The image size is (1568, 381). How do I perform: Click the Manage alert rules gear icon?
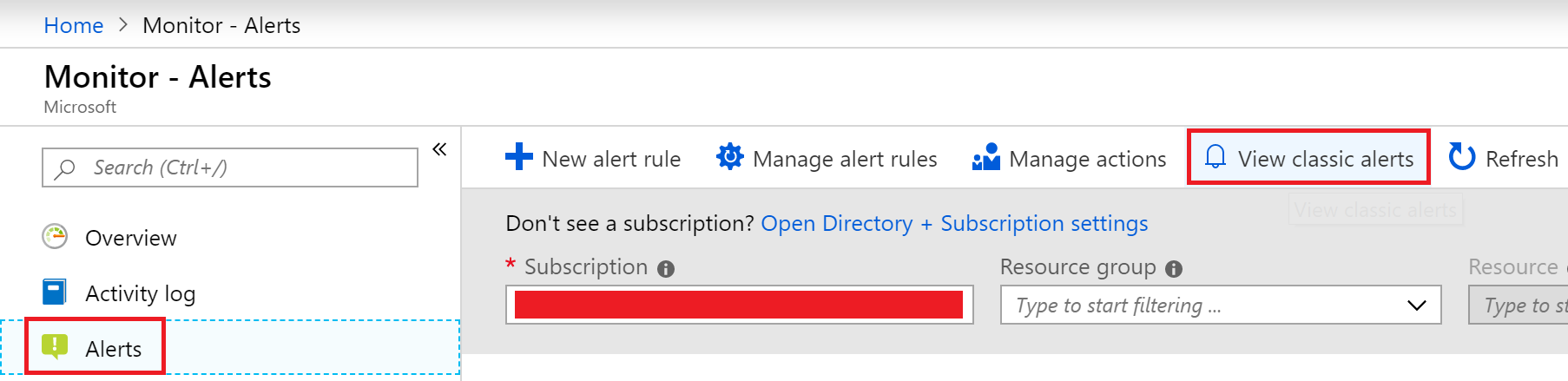pos(729,157)
